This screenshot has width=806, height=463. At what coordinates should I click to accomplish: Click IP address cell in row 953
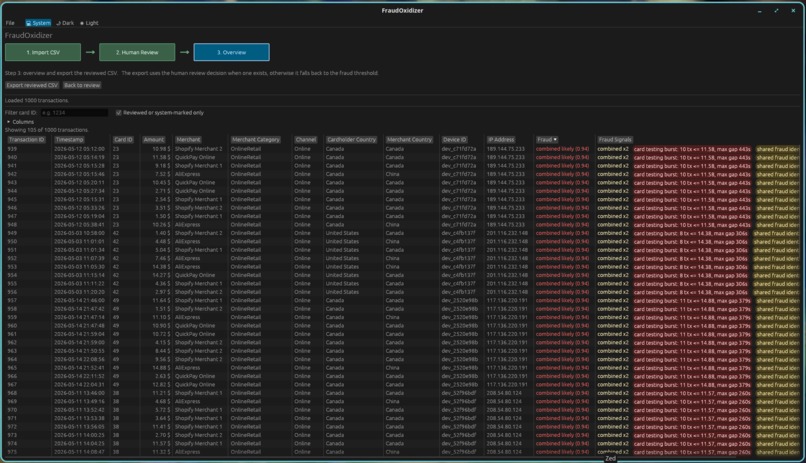tap(507, 267)
